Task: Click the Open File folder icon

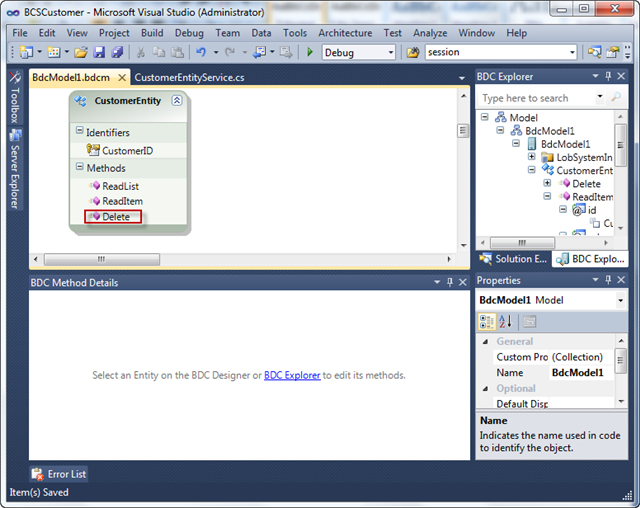Action: click(81, 52)
